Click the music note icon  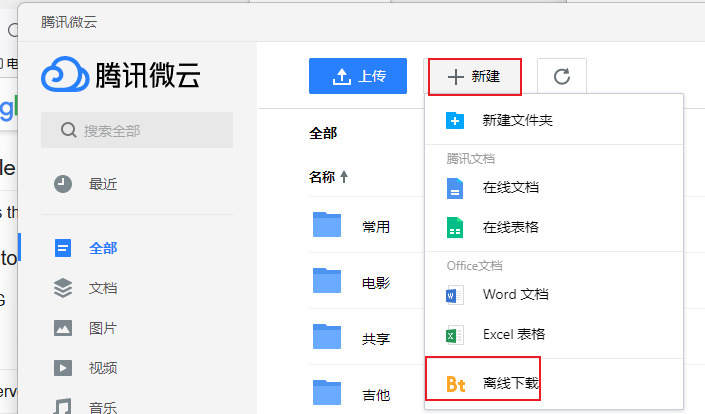[x=63, y=406]
